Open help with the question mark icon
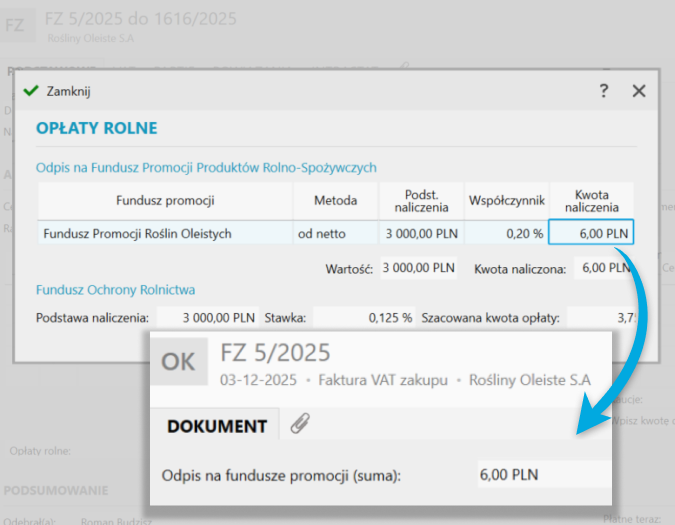675x525 pixels. (604, 91)
